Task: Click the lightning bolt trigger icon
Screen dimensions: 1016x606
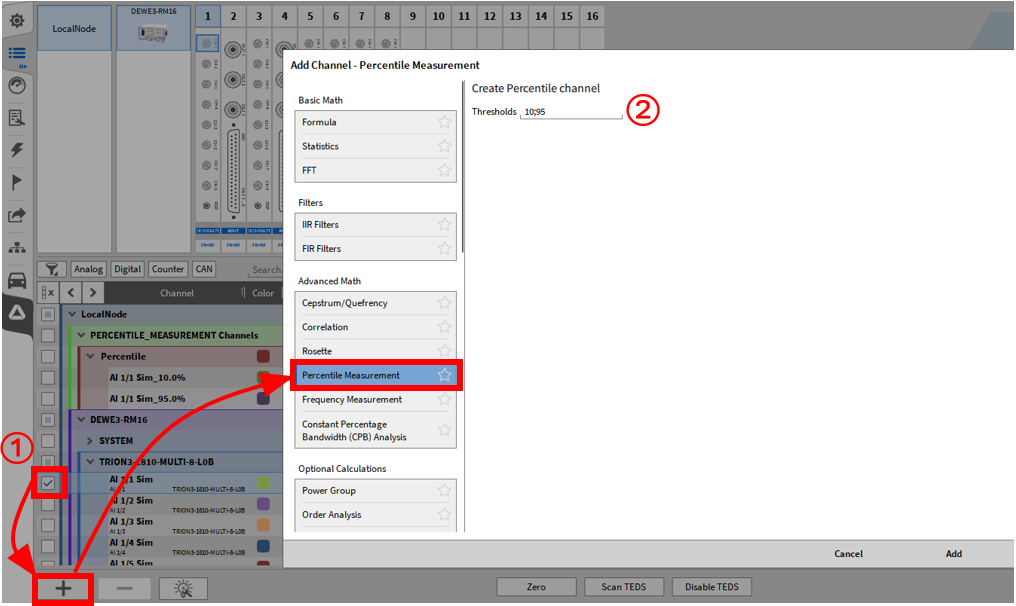Action: [17, 150]
